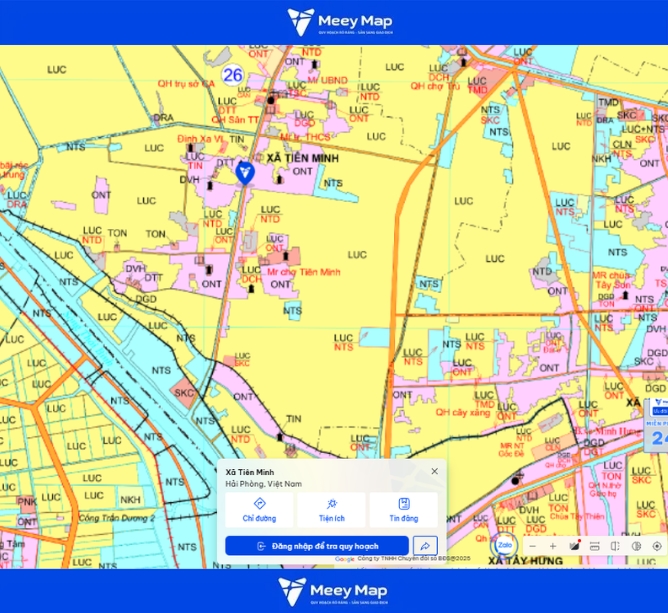The width and height of the screenshot is (668, 613).
Task: Click the XÃ TÂY HƯNG label
Action: pos(525,561)
